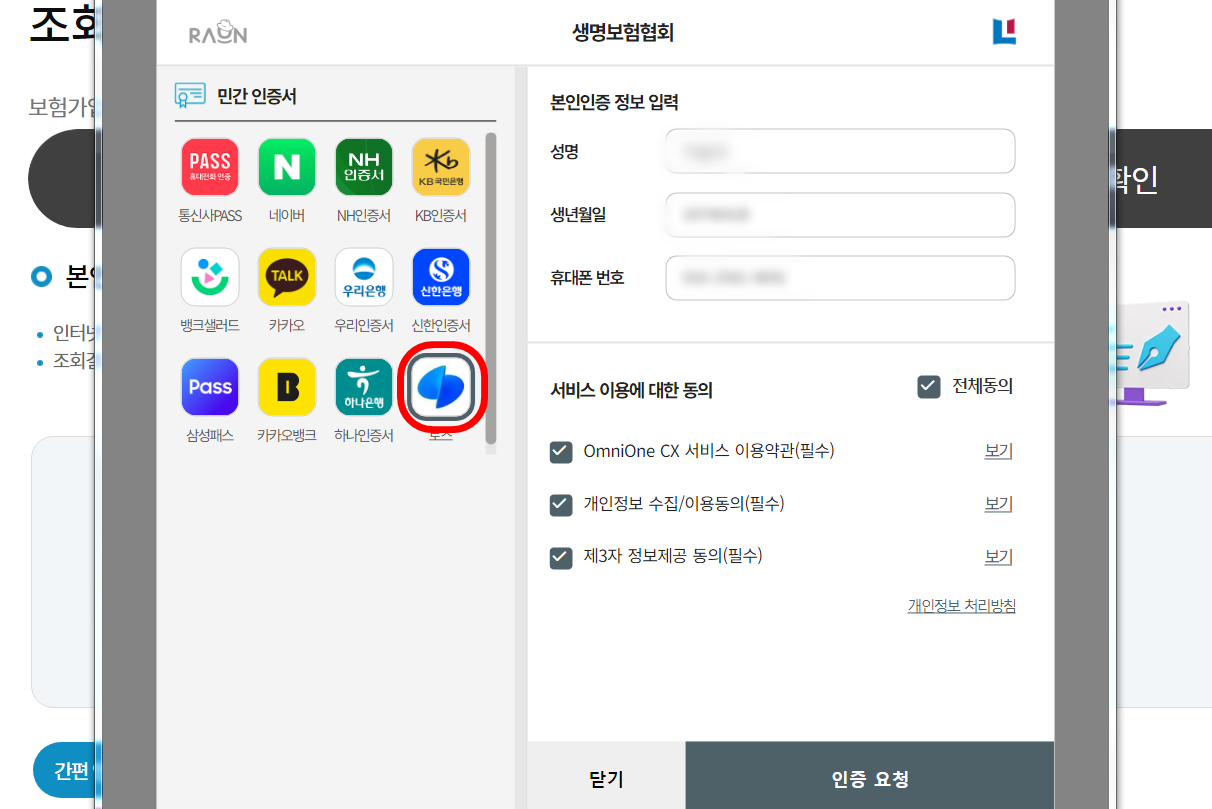Click the certificate list scrollbar
This screenshot has width=1212, height=809.
[x=490, y=288]
